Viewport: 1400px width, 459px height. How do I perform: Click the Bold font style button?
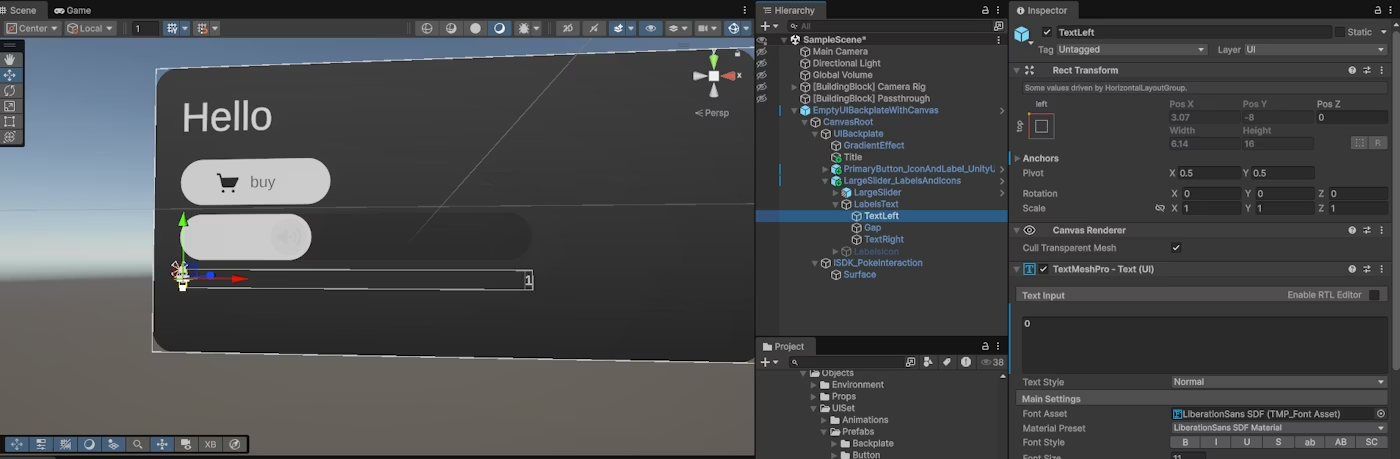(x=1185, y=442)
